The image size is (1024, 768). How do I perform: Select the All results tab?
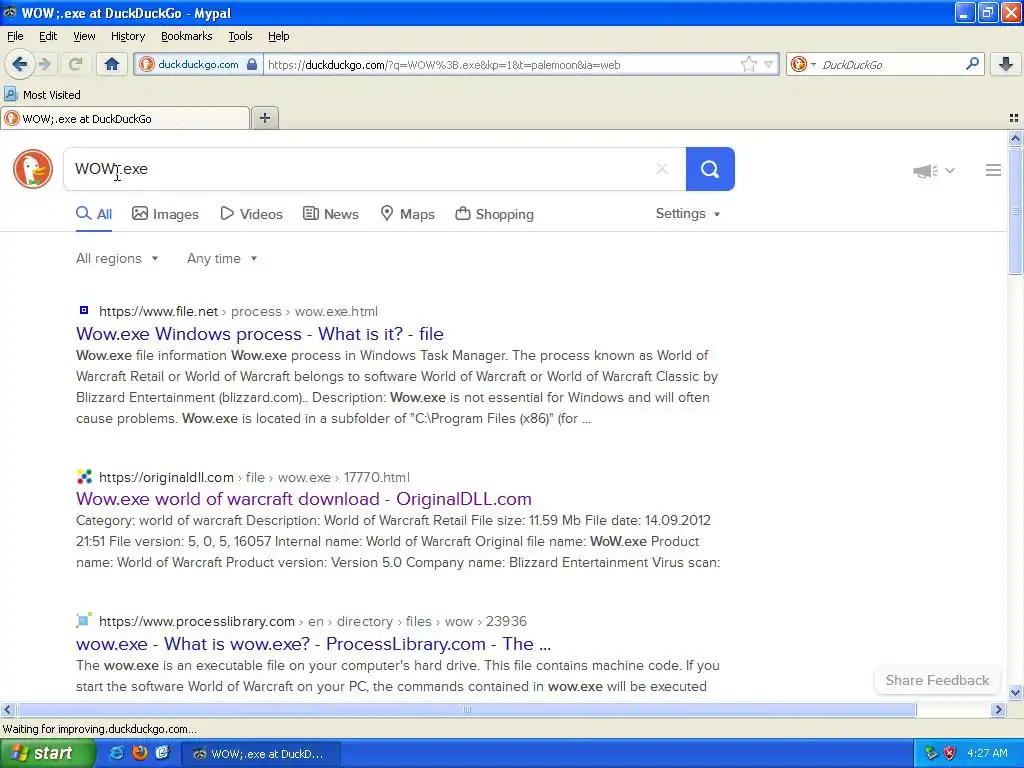click(x=94, y=214)
